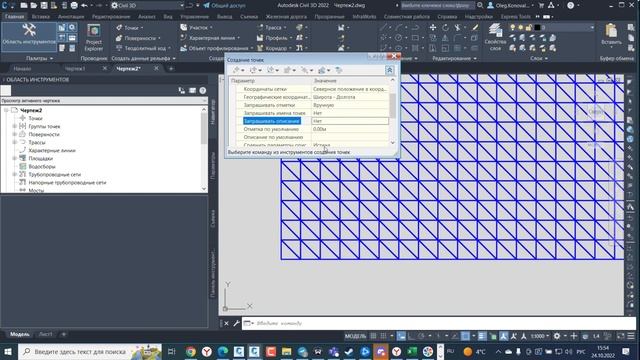640x360 pixels.
Task: Select the Rotate tool in the Editing panel
Action: 445,27
